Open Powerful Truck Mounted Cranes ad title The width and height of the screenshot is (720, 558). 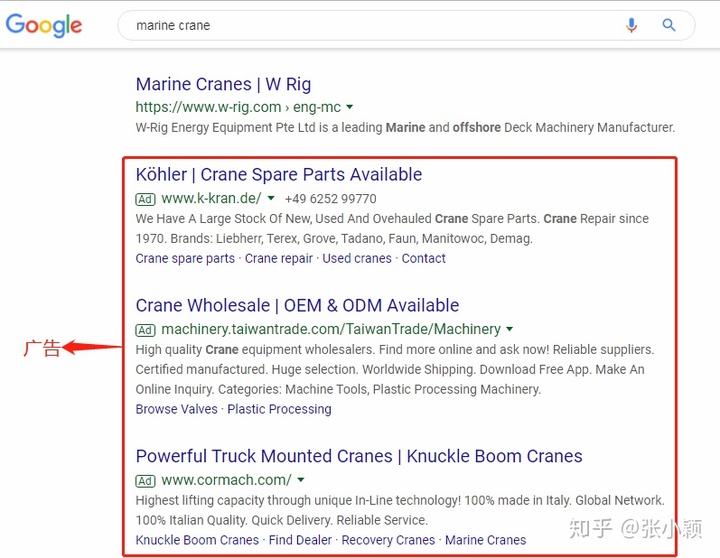(x=359, y=456)
